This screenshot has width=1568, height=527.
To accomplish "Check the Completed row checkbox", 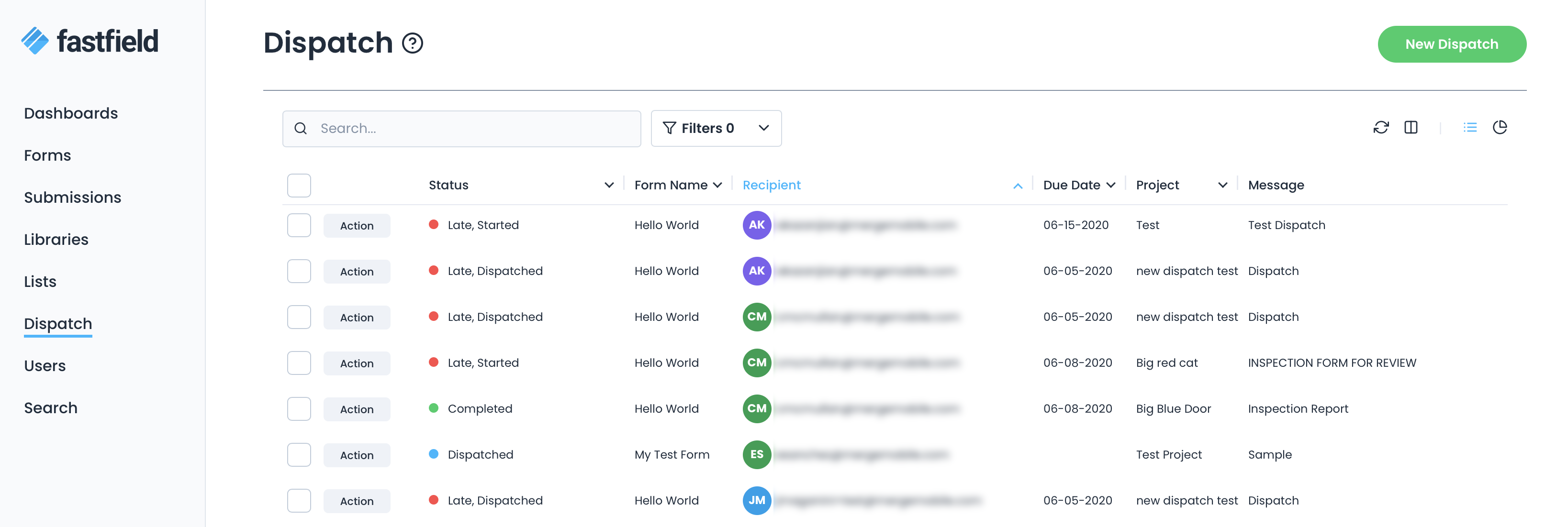I will click(x=299, y=409).
